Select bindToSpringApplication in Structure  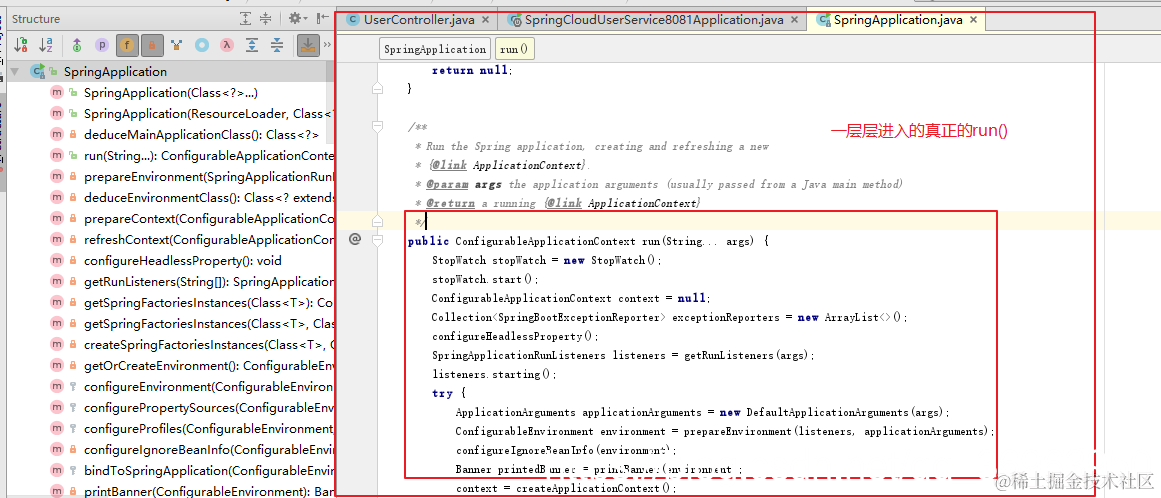coord(209,471)
